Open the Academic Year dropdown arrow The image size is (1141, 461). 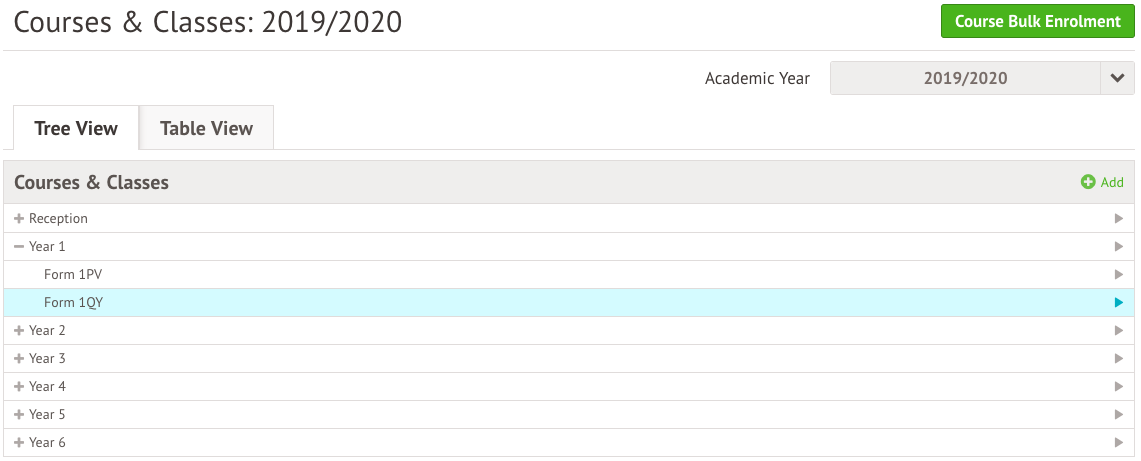[x=1117, y=78]
